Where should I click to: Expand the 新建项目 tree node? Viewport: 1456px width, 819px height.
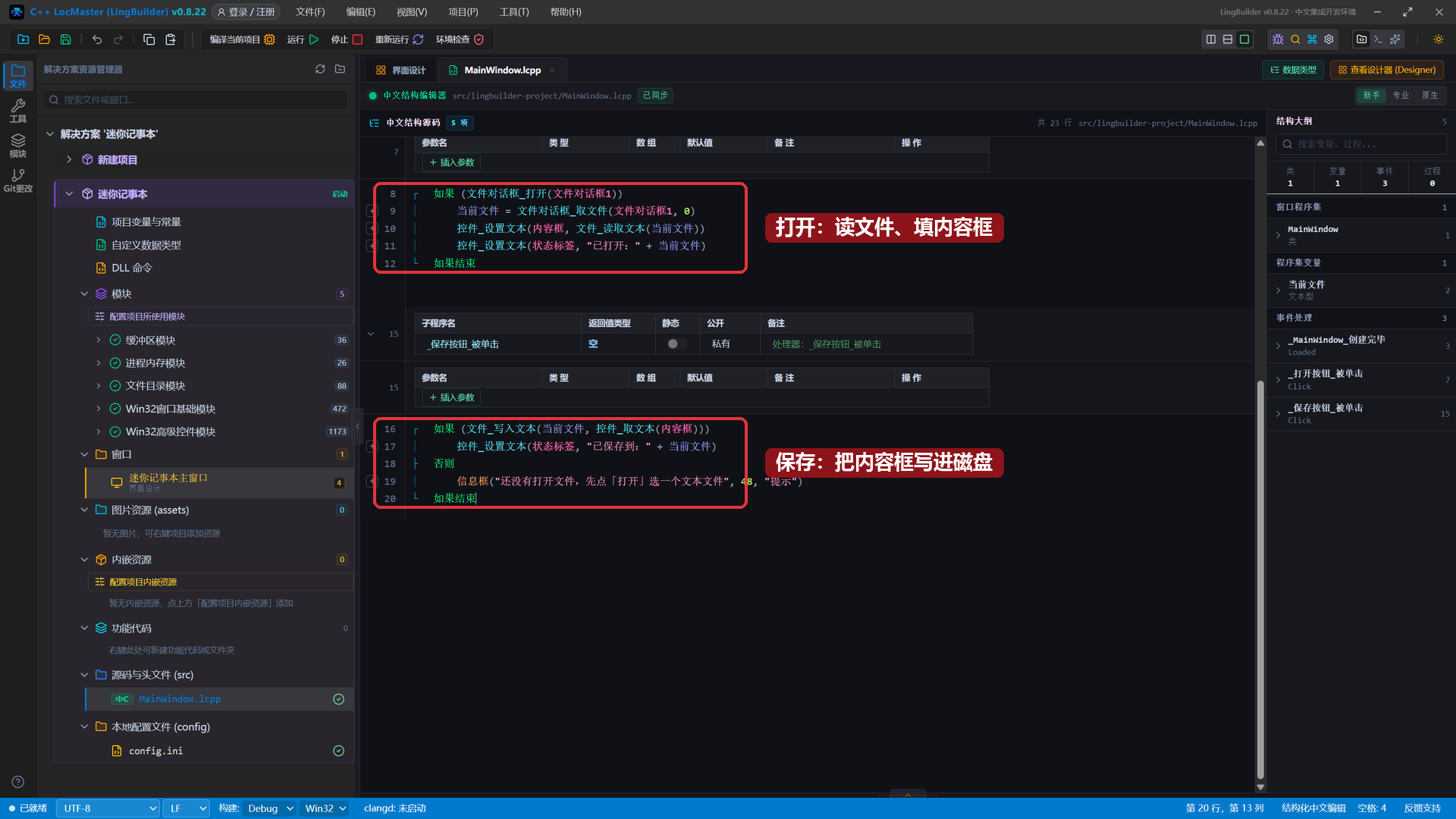click(x=69, y=160)
